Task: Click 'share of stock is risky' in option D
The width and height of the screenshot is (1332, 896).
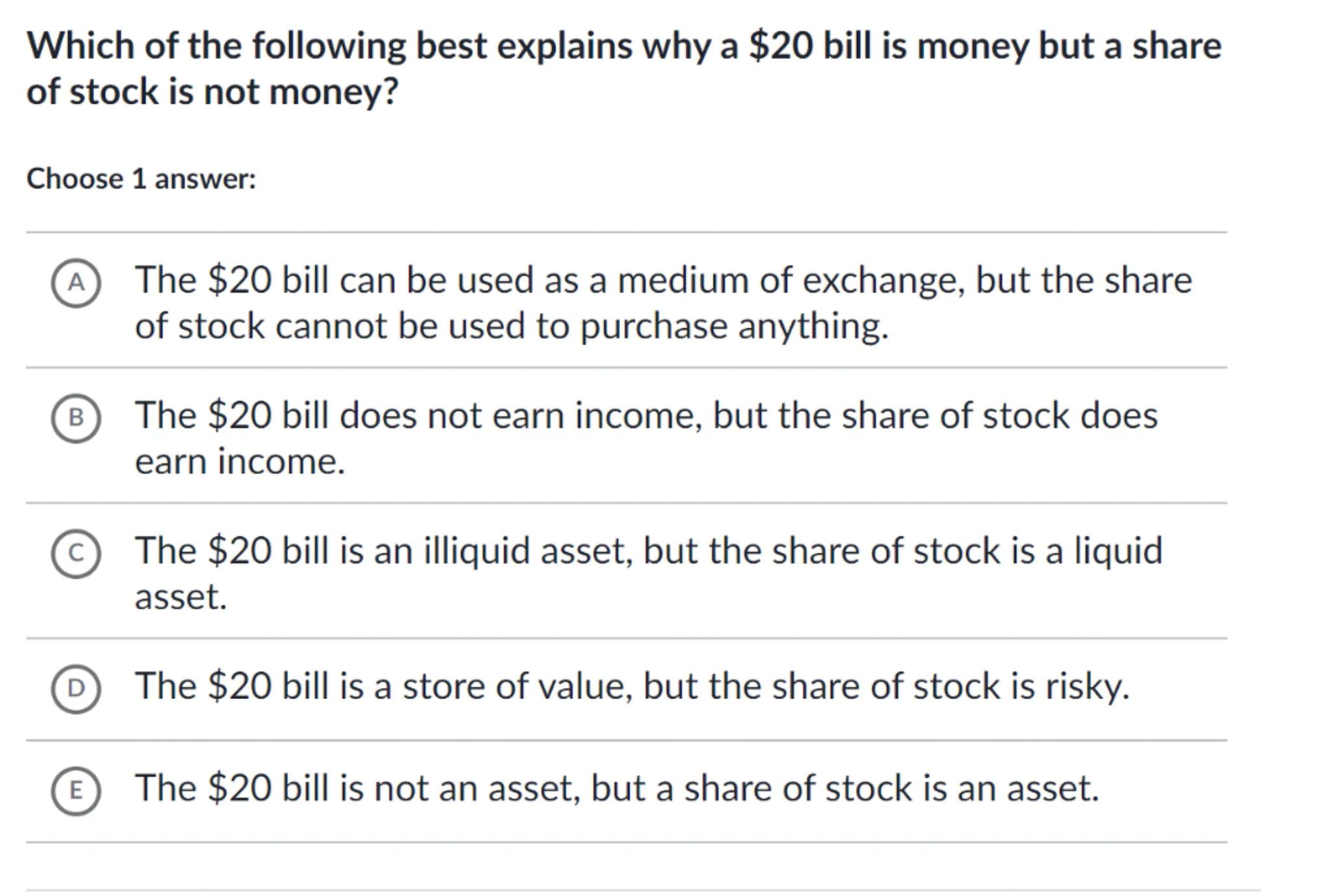Action: pyautogui.click(x=950, y=687)
